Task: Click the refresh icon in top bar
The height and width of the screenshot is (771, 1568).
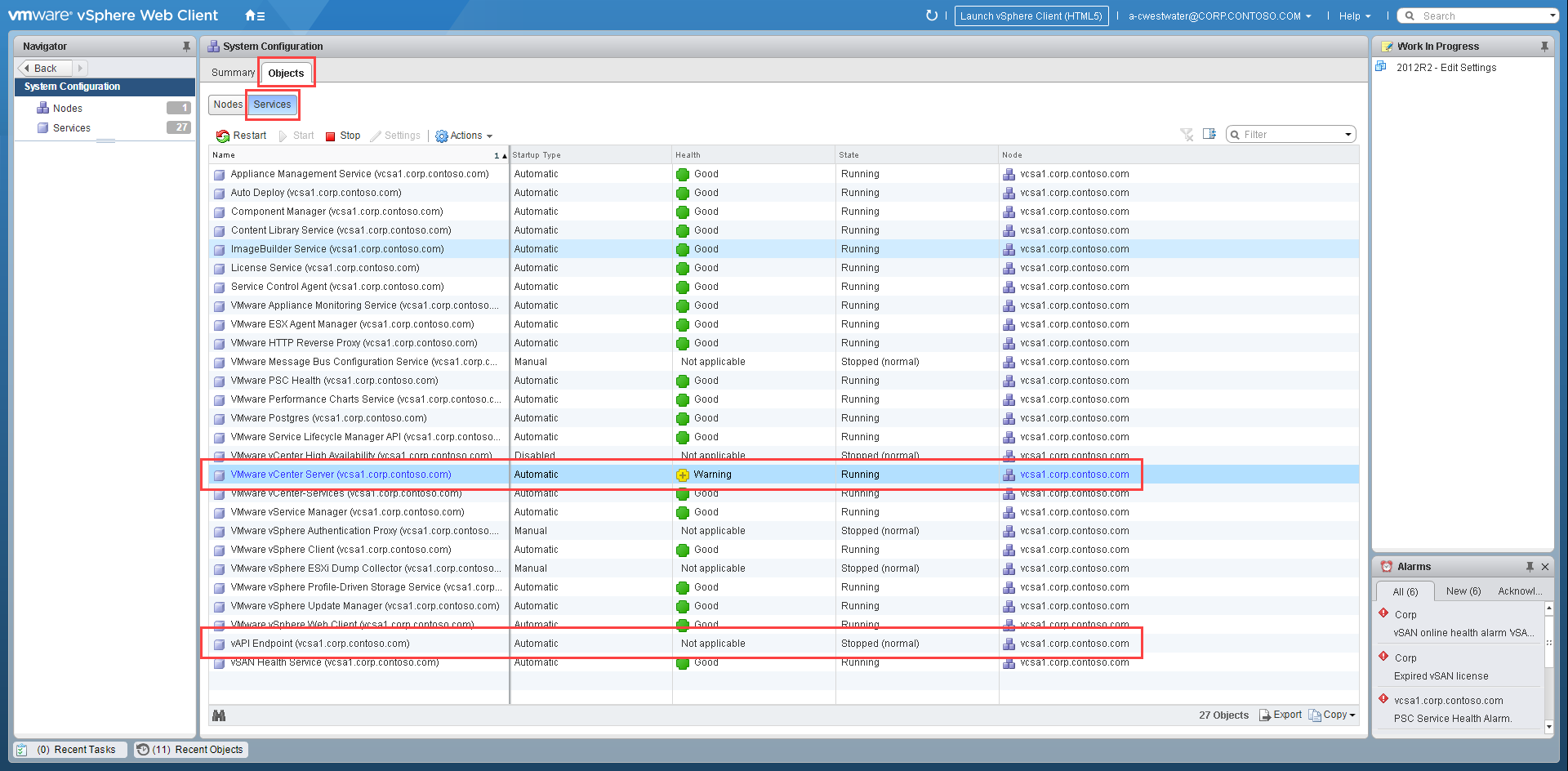Action: [x=931, y=16]
